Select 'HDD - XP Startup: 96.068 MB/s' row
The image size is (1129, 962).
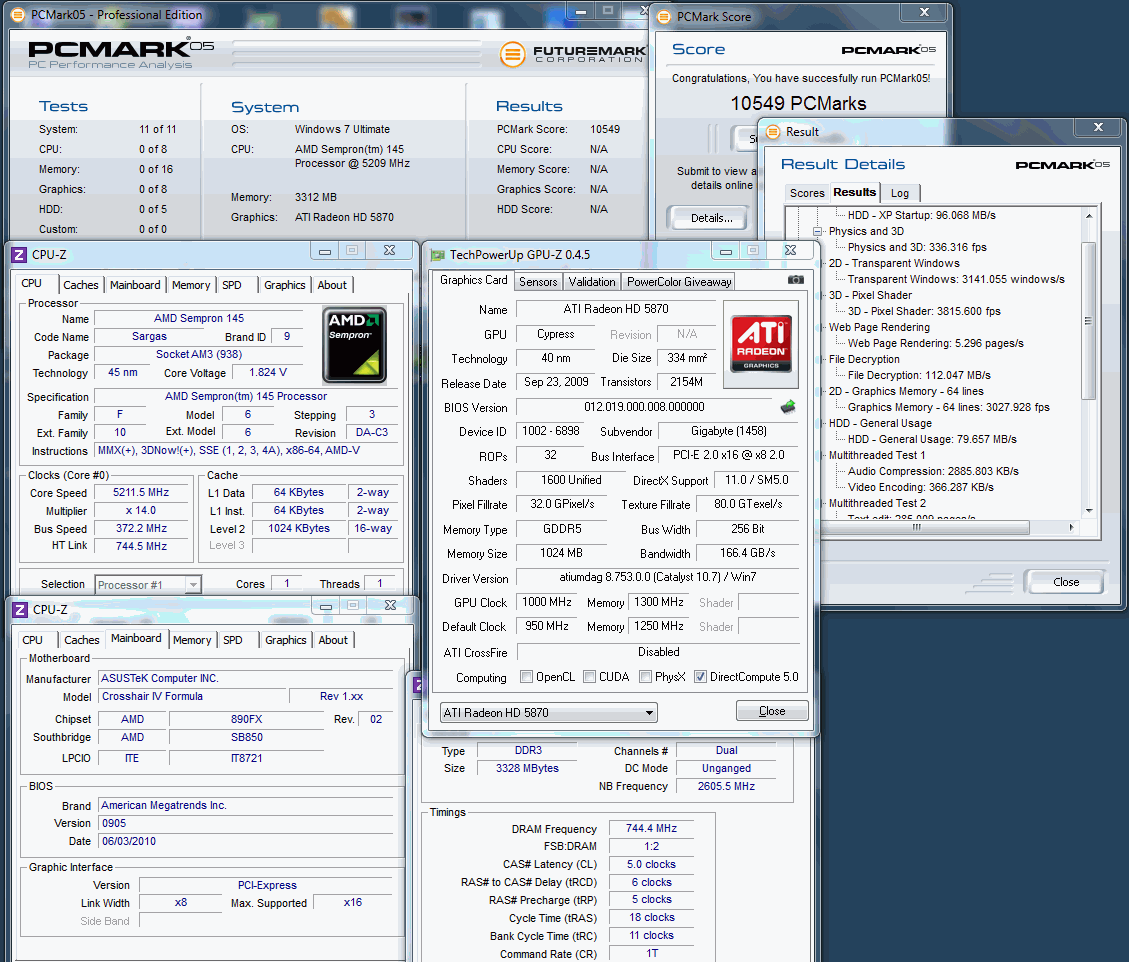(922, 215)
